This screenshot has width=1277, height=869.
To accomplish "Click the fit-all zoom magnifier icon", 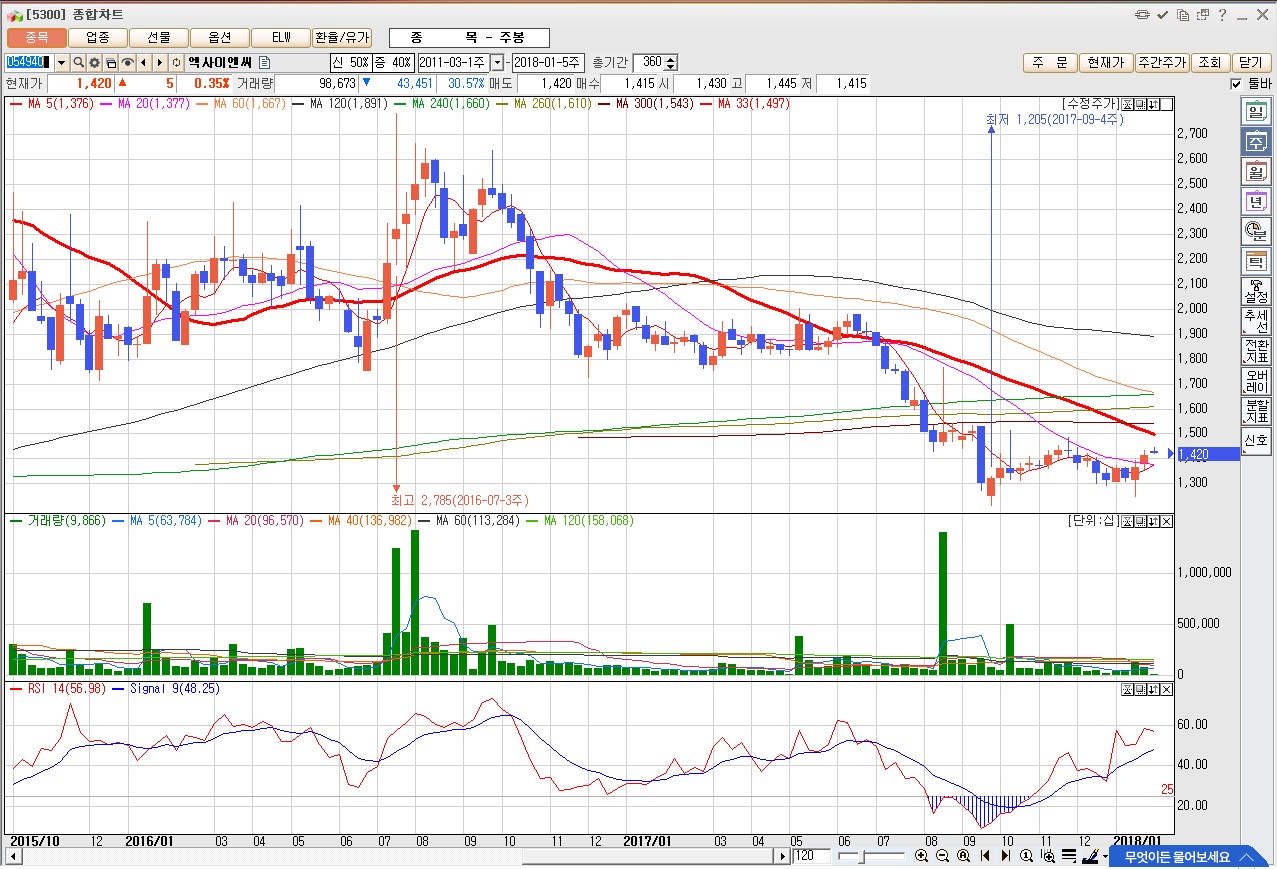I will 963,856.
